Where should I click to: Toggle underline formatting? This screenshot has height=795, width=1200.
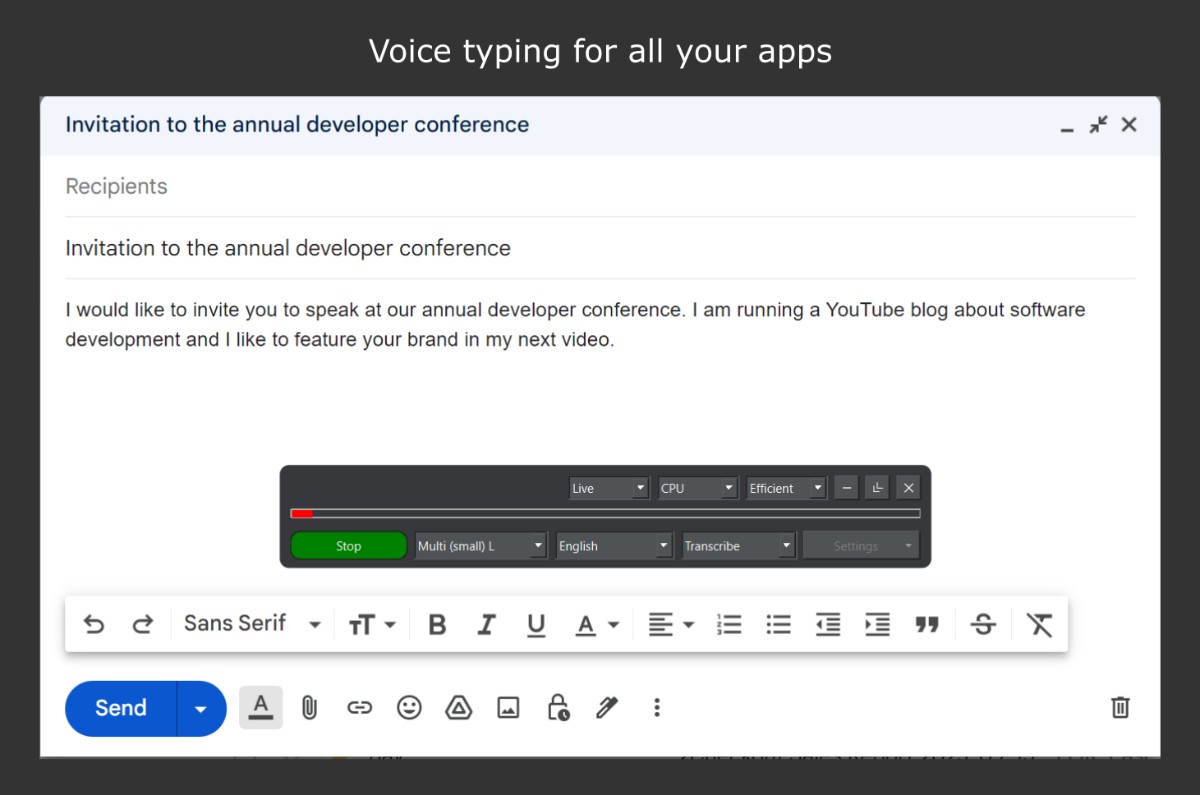[536, 625]
